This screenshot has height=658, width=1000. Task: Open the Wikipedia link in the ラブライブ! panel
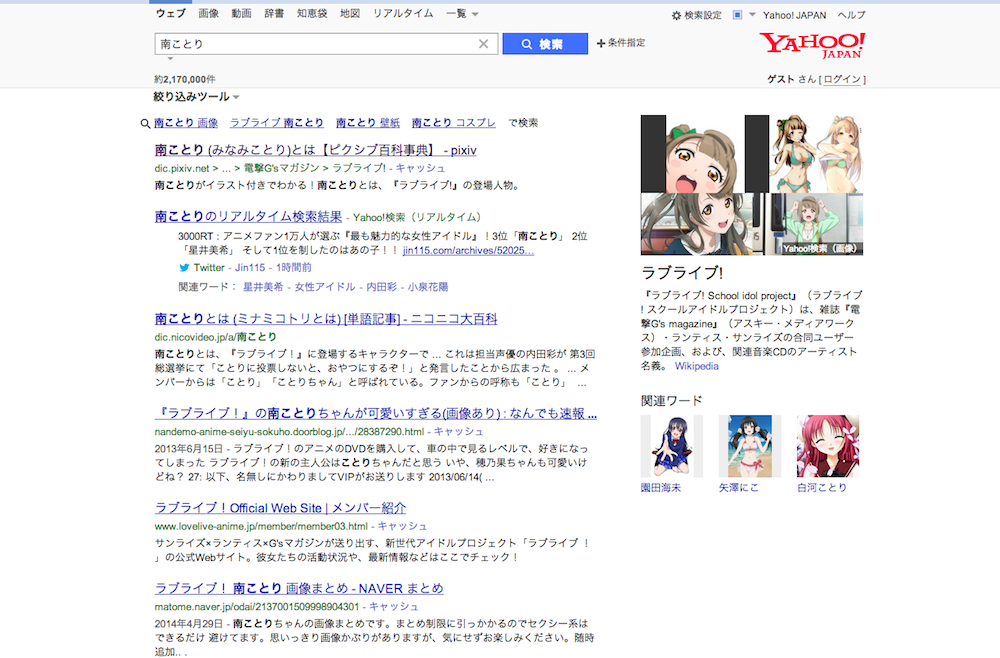click(x=696, y=366)
